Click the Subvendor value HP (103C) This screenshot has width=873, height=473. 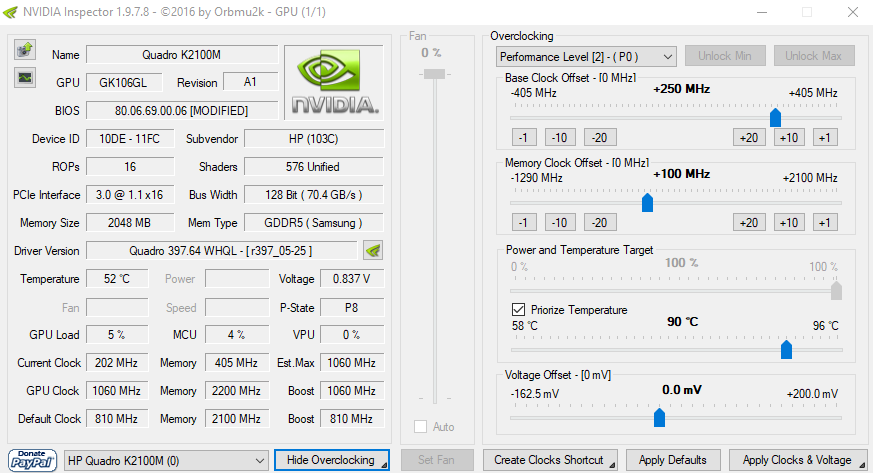point(314,139)
